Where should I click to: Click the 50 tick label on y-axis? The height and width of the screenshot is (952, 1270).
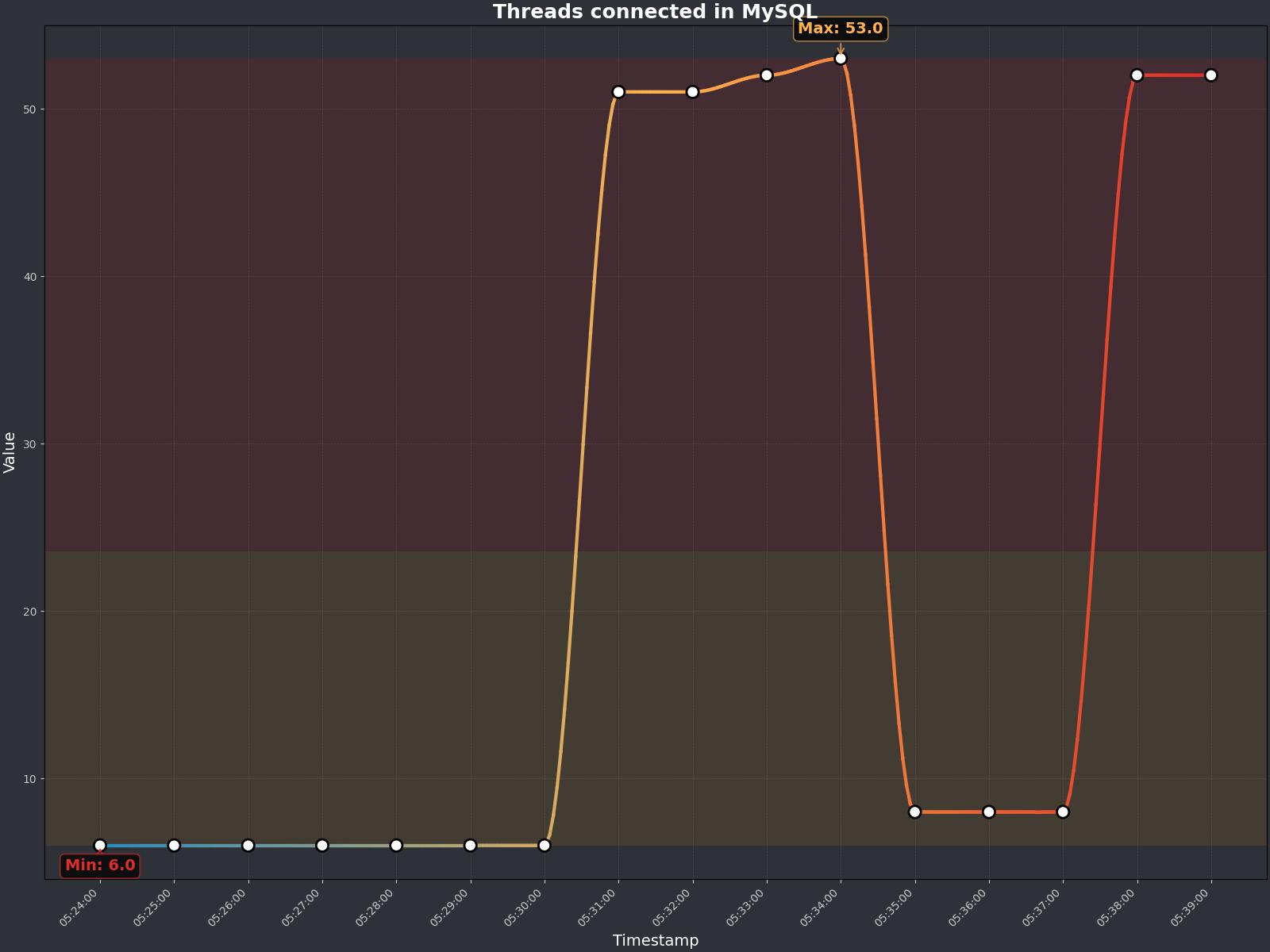[29, 109]
